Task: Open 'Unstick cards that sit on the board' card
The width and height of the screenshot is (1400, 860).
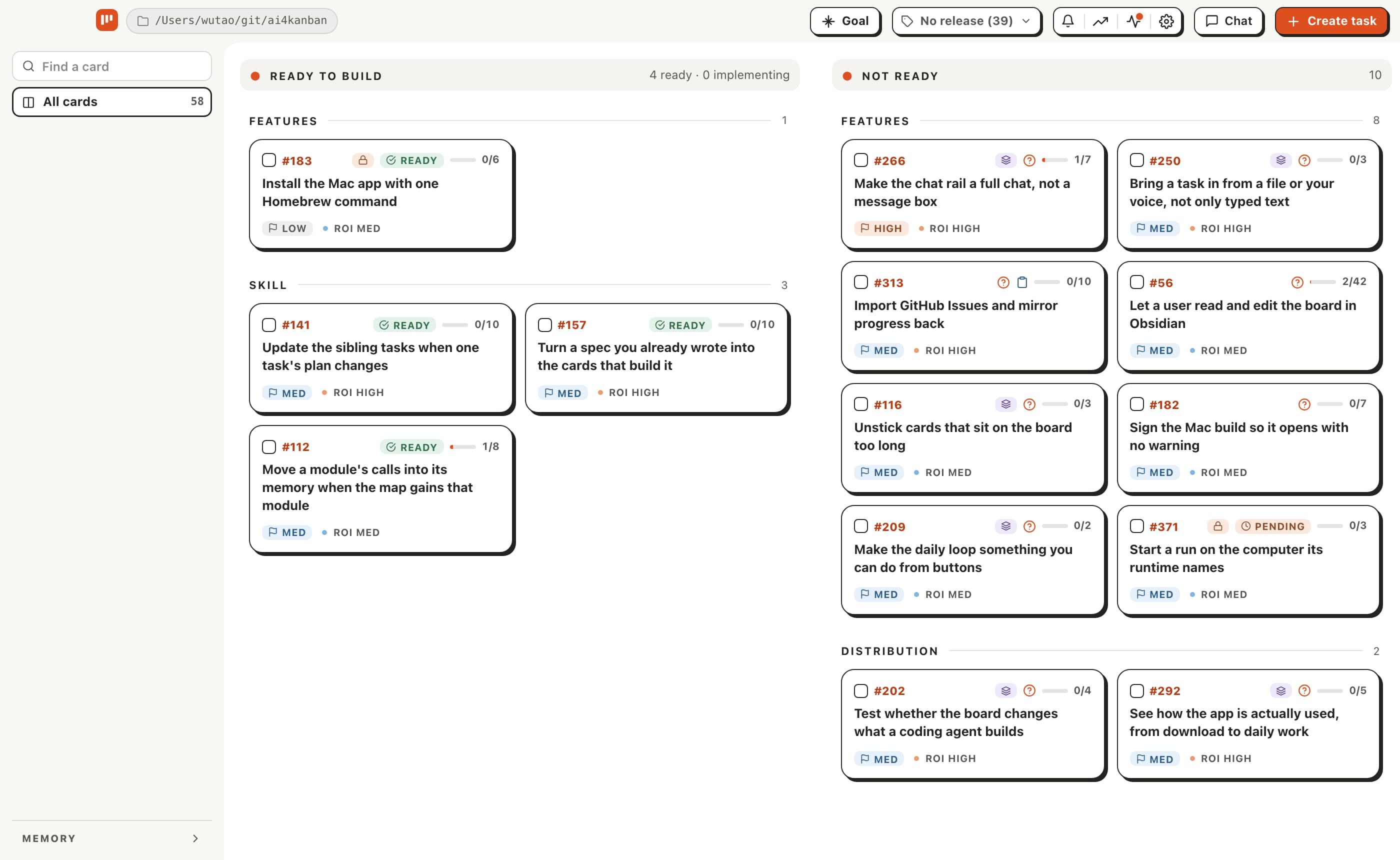Action: tap(962, 436)
